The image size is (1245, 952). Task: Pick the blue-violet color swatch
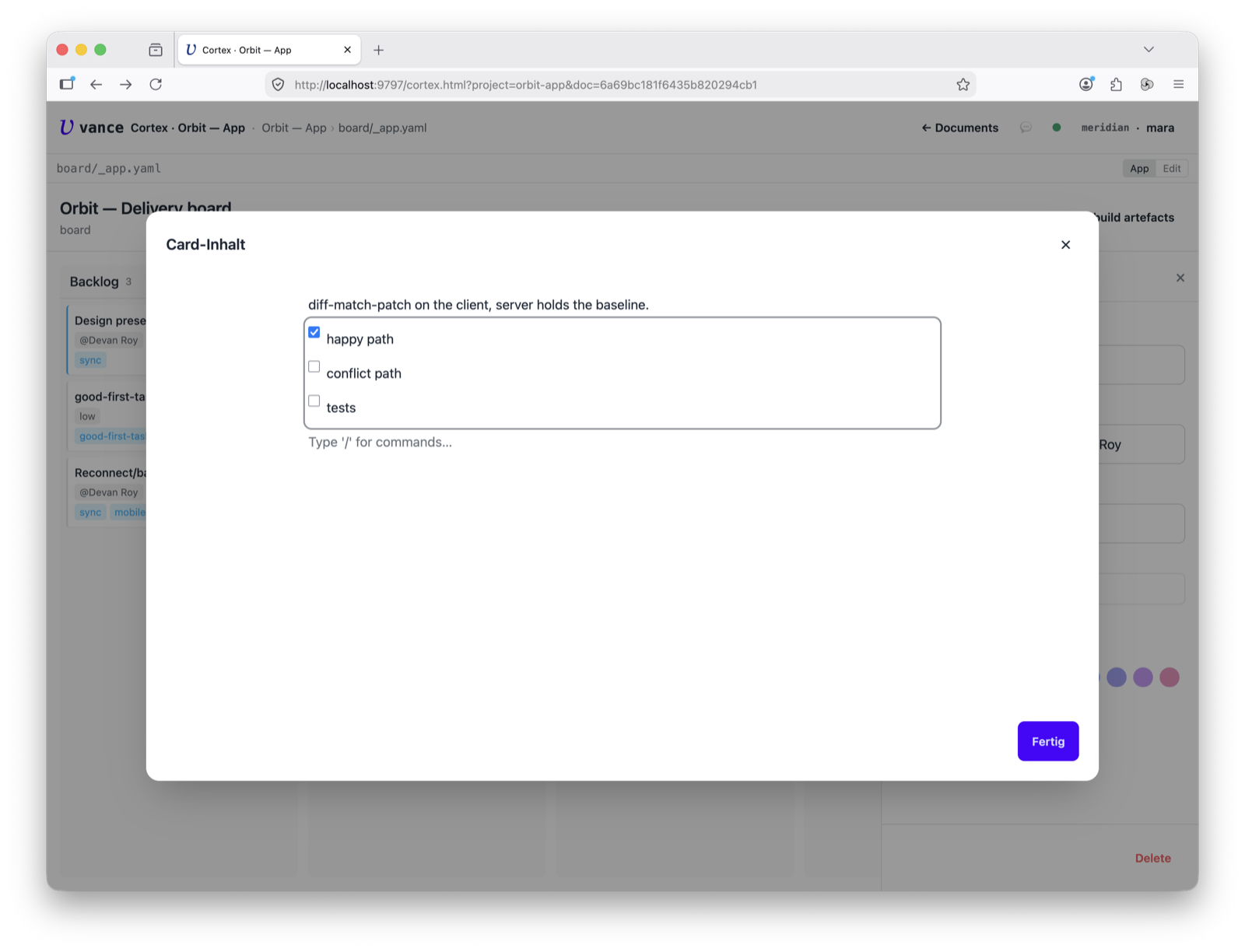pos(1116,677)
